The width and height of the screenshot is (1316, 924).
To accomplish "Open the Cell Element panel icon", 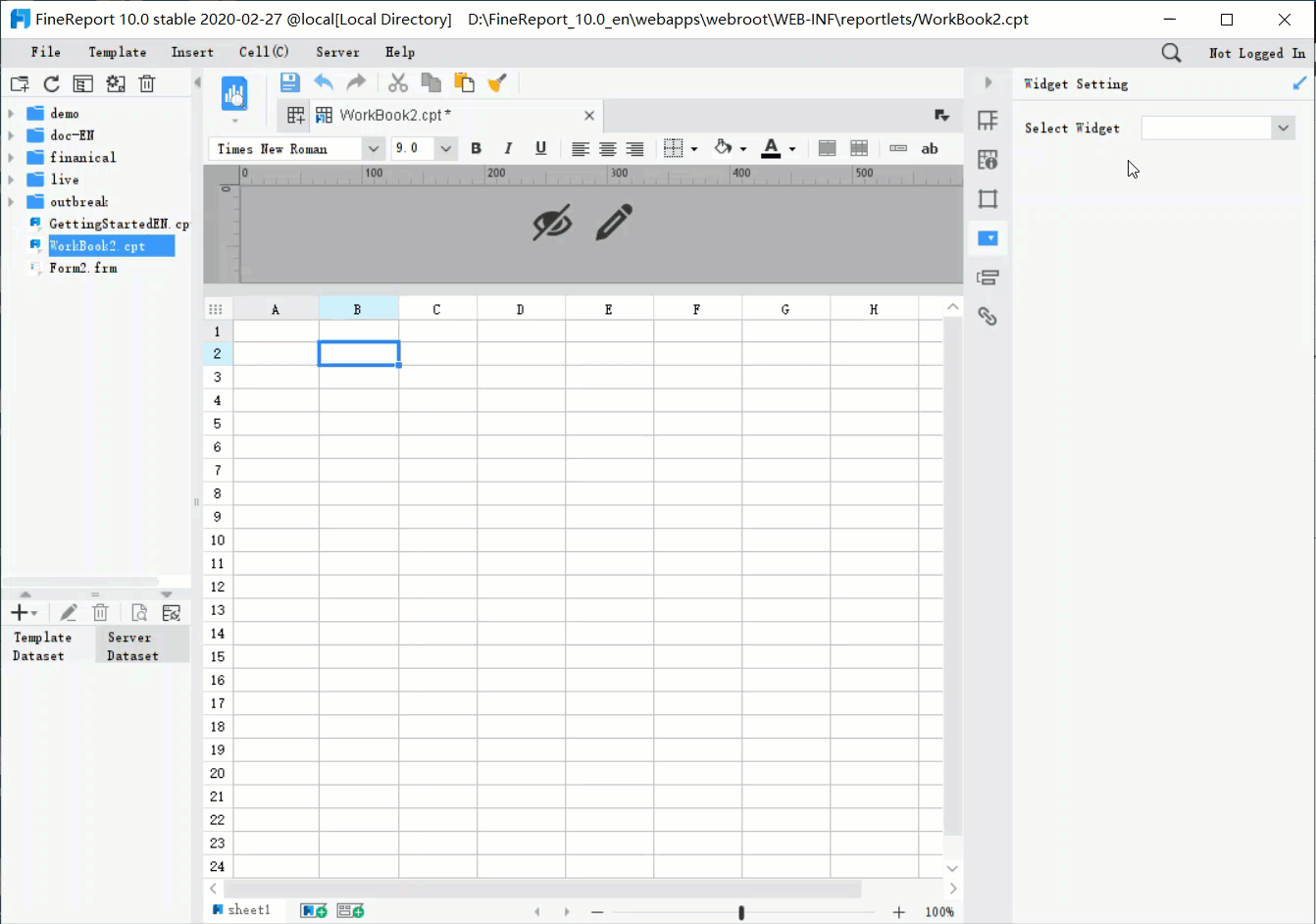I will click(987, 121).
